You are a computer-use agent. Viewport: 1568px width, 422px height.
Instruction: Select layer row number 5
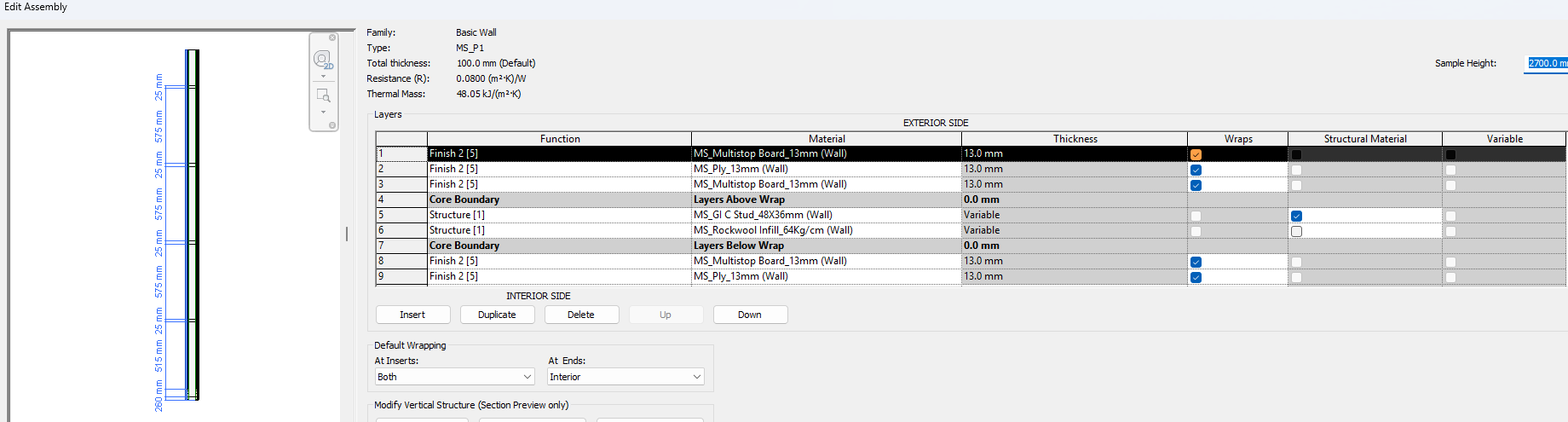pos(401,216)
